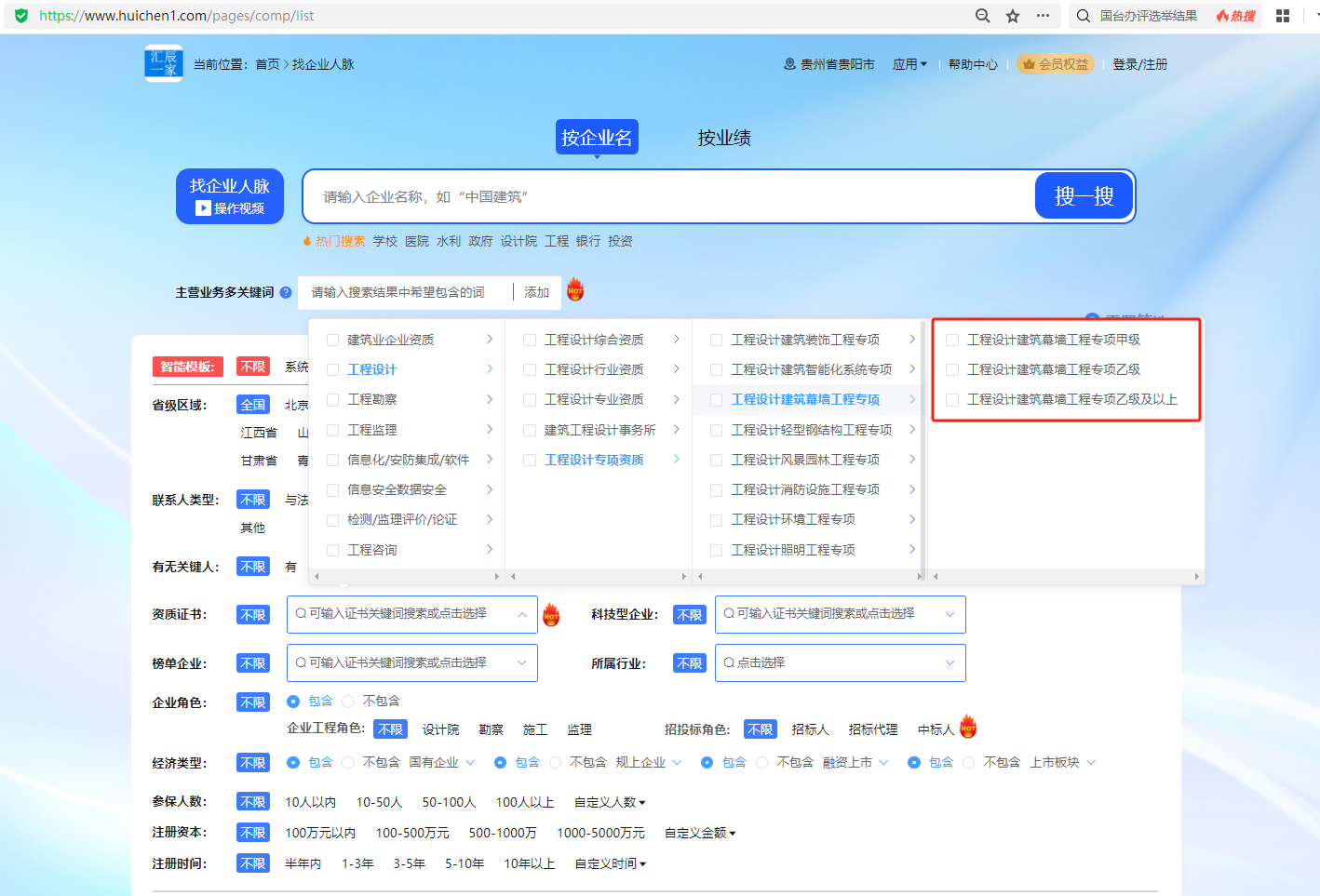Check 工程设计建筑幕墙工程专项甲级 checkbox
The height and width of the screenshot is (896, 1320).
coord(952,341)
